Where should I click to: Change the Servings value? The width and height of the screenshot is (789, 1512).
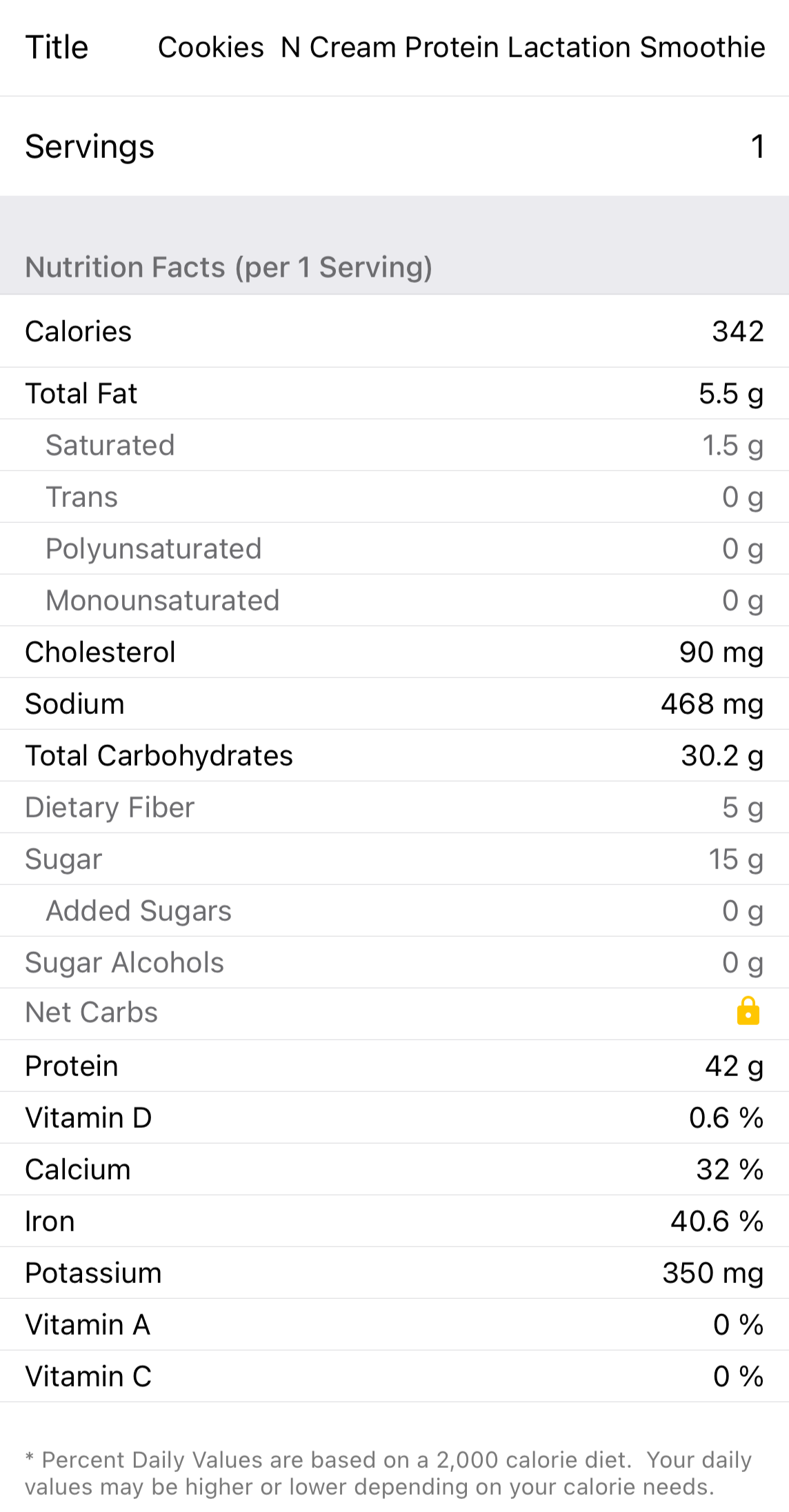[757, 146]
